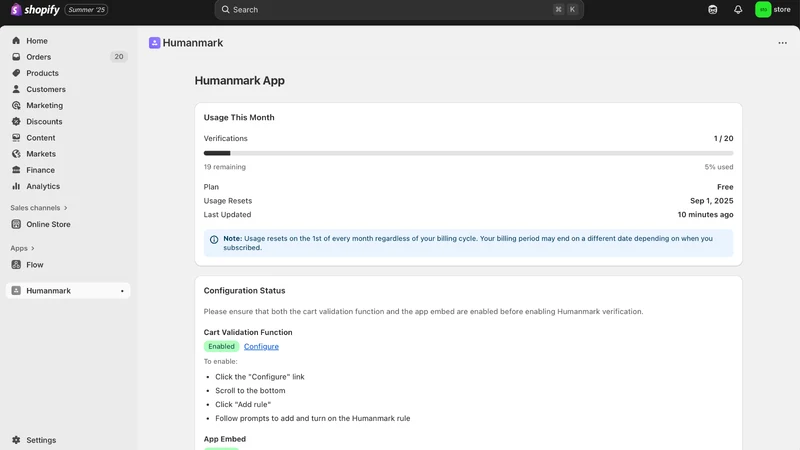
Task: Click the Home icon in the sidebar
Action: point(16,41)
